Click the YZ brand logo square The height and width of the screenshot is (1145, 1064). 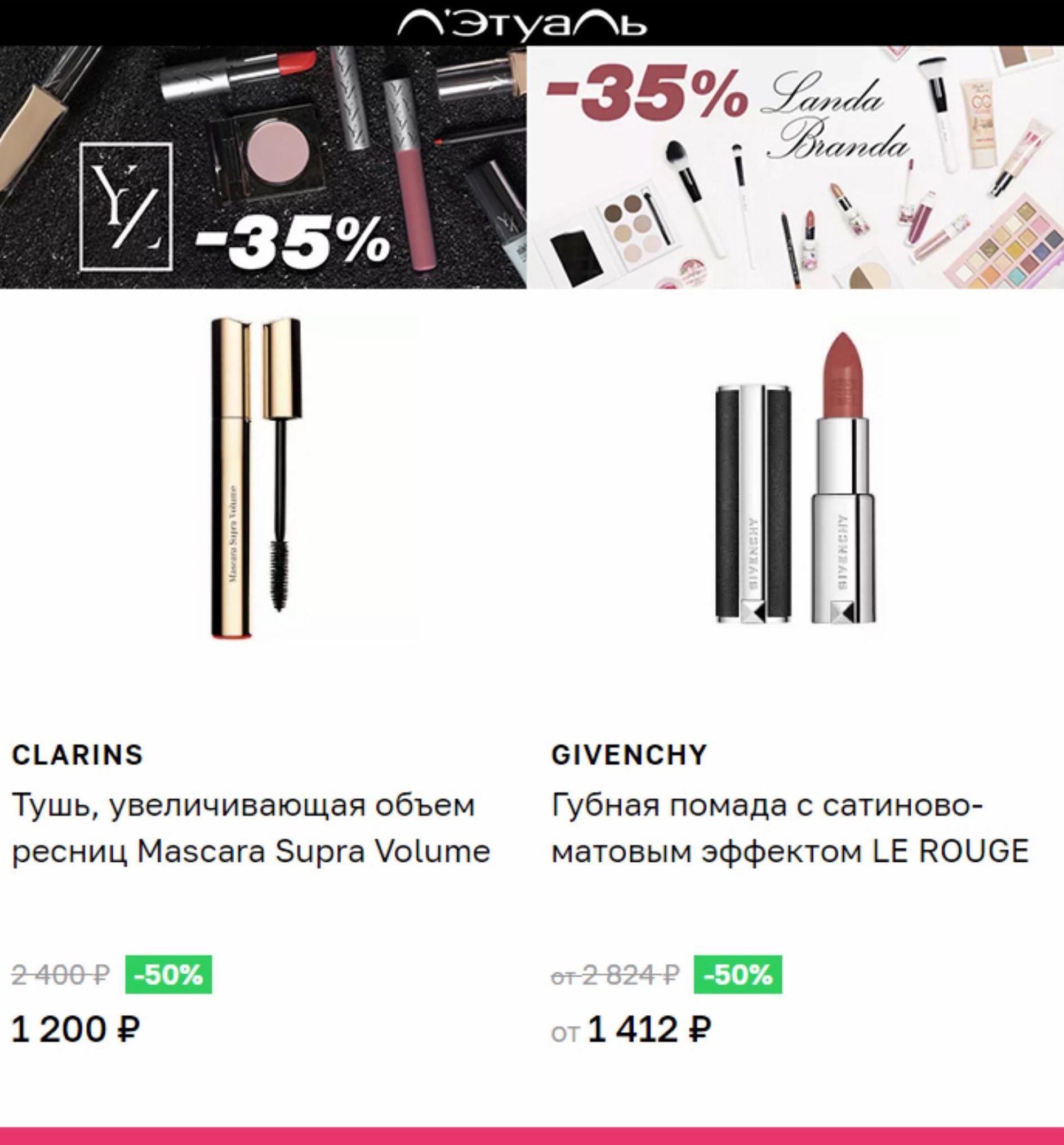[x=126, y=206]
